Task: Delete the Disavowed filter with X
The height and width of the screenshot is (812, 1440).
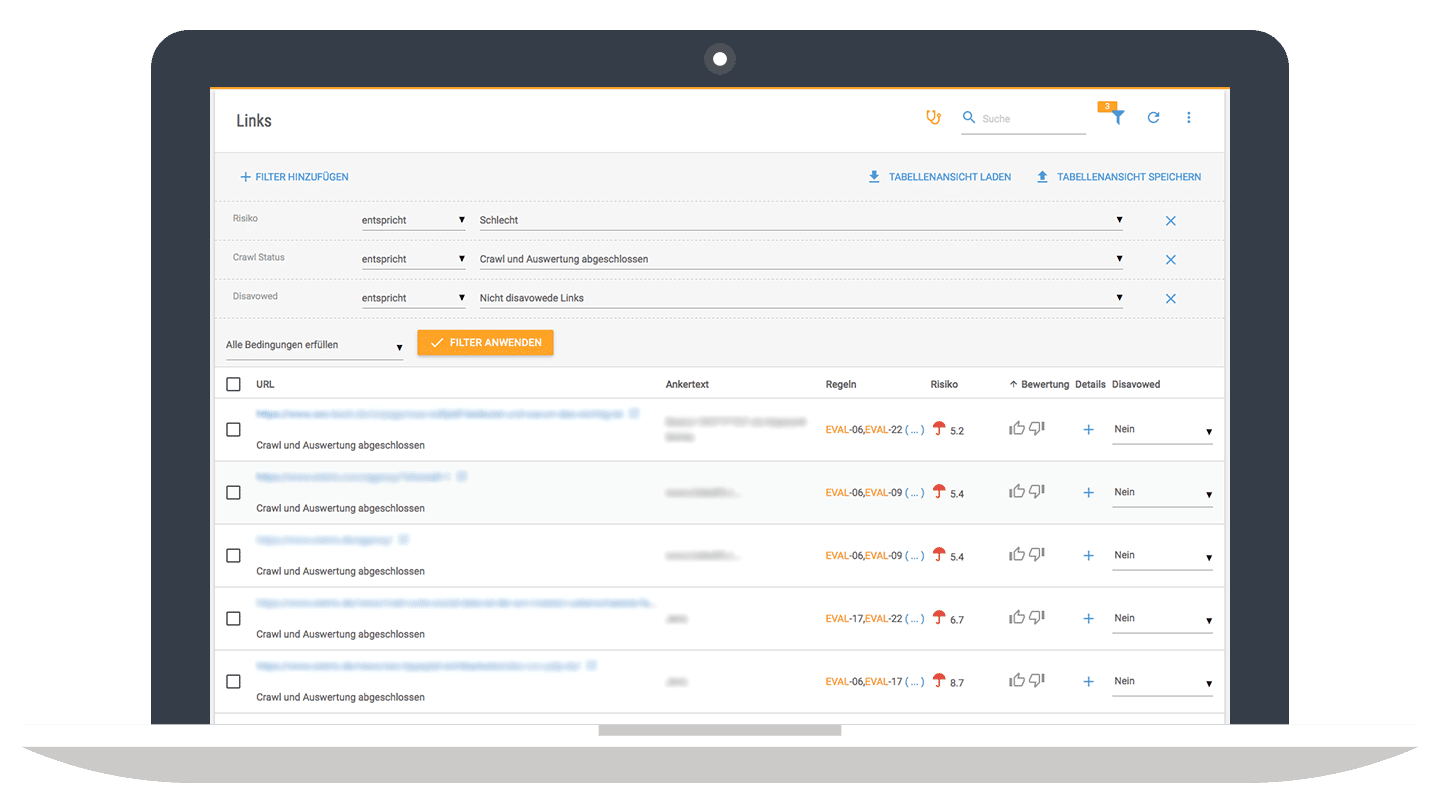Action: 1171,299
